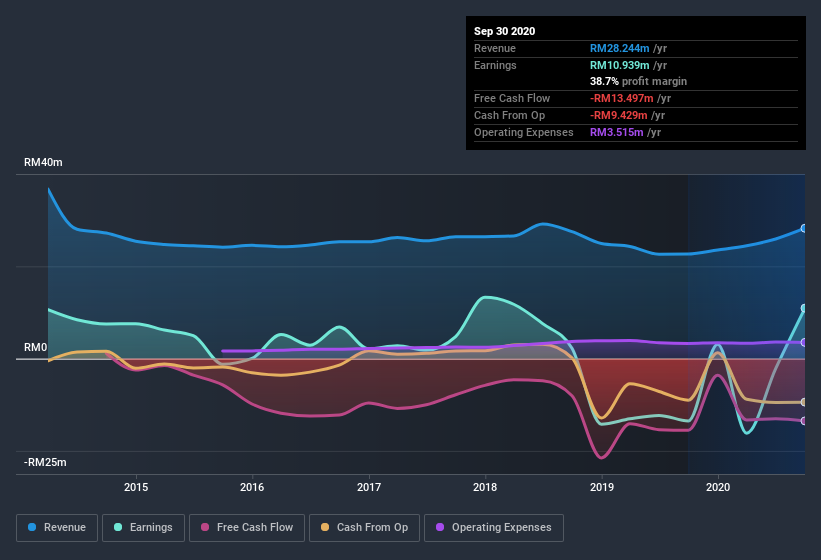
Task: Hide the Cash From Op series
Action: click(364, 528)
